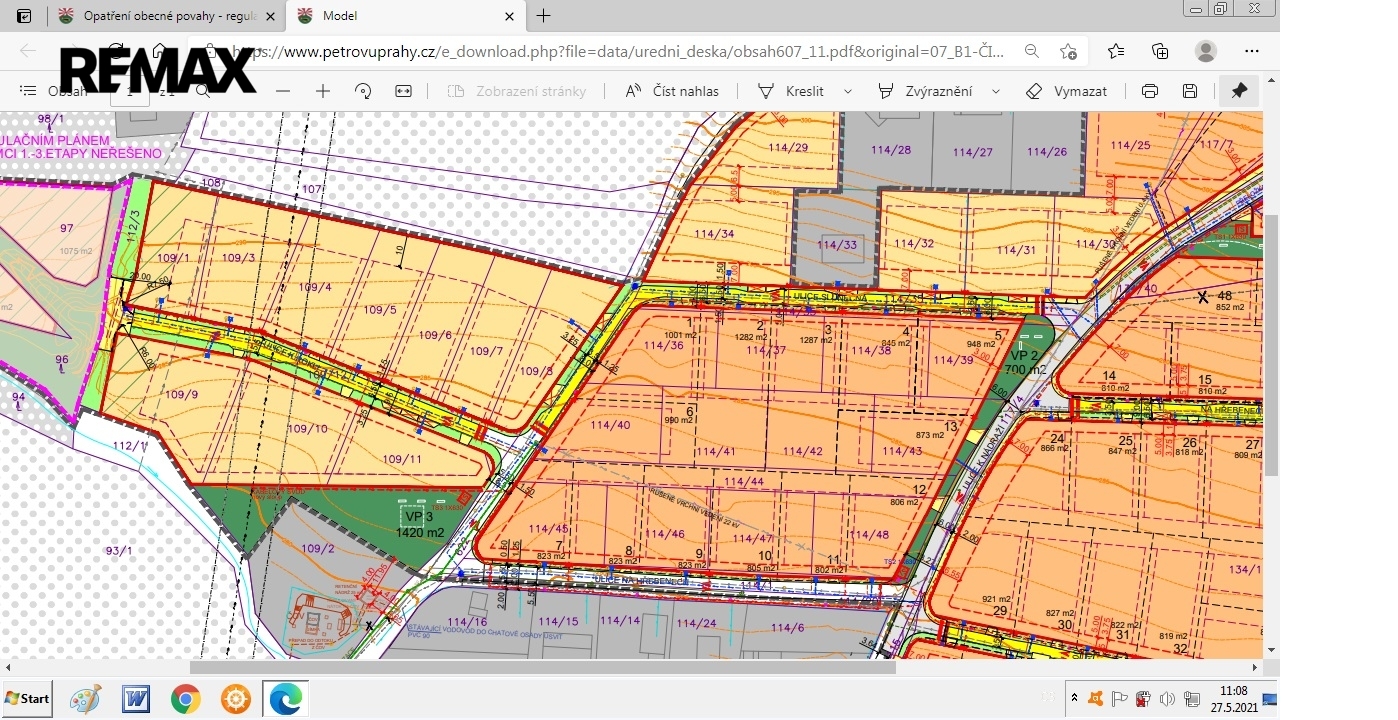1398x720 pixels.
Task: Expand the Kreslit pen options dropdown
Action: coord(848,91)
